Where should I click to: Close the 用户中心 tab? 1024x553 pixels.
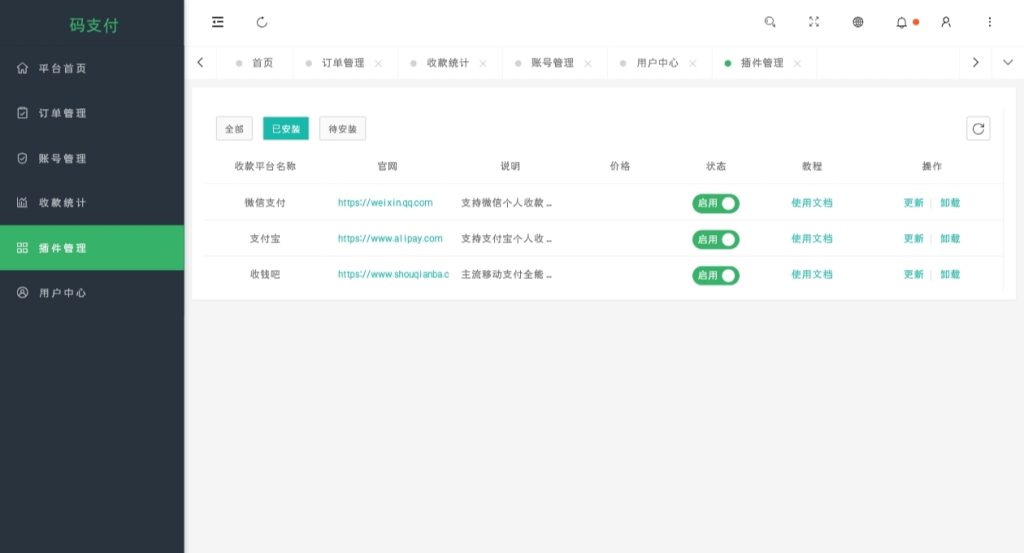coord(692,63)
